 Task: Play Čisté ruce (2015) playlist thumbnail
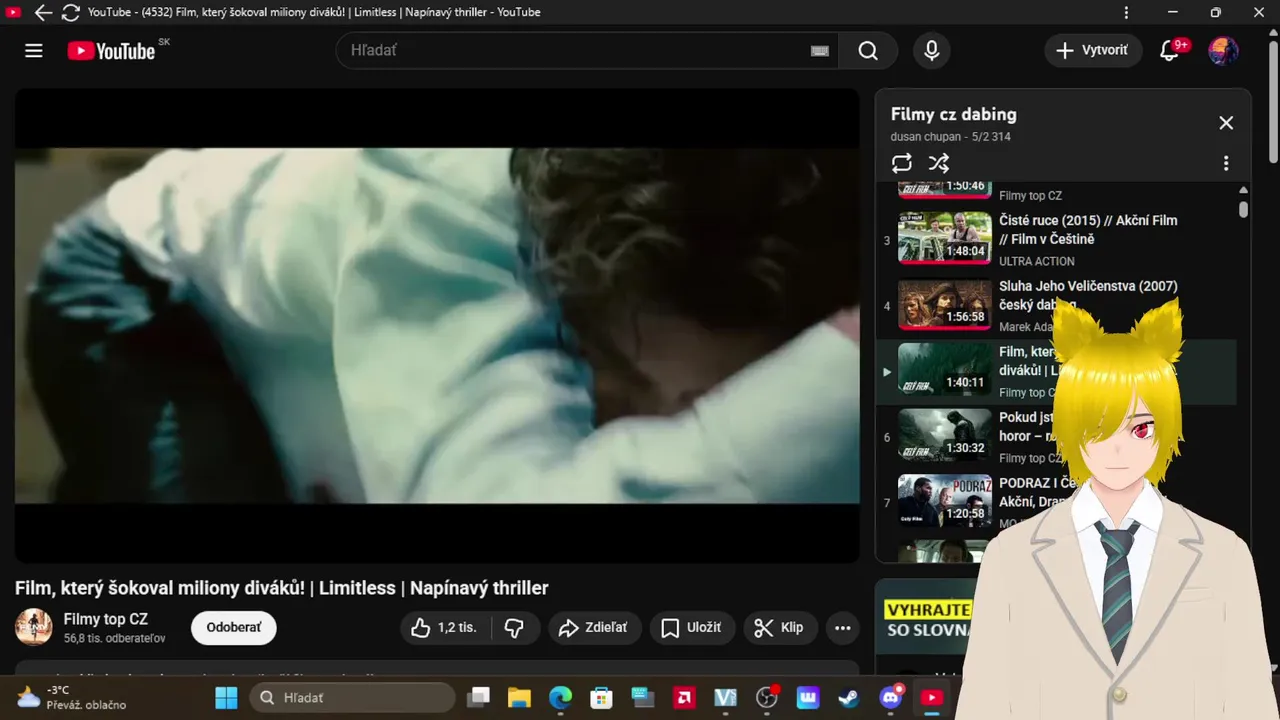coord(945,238)
